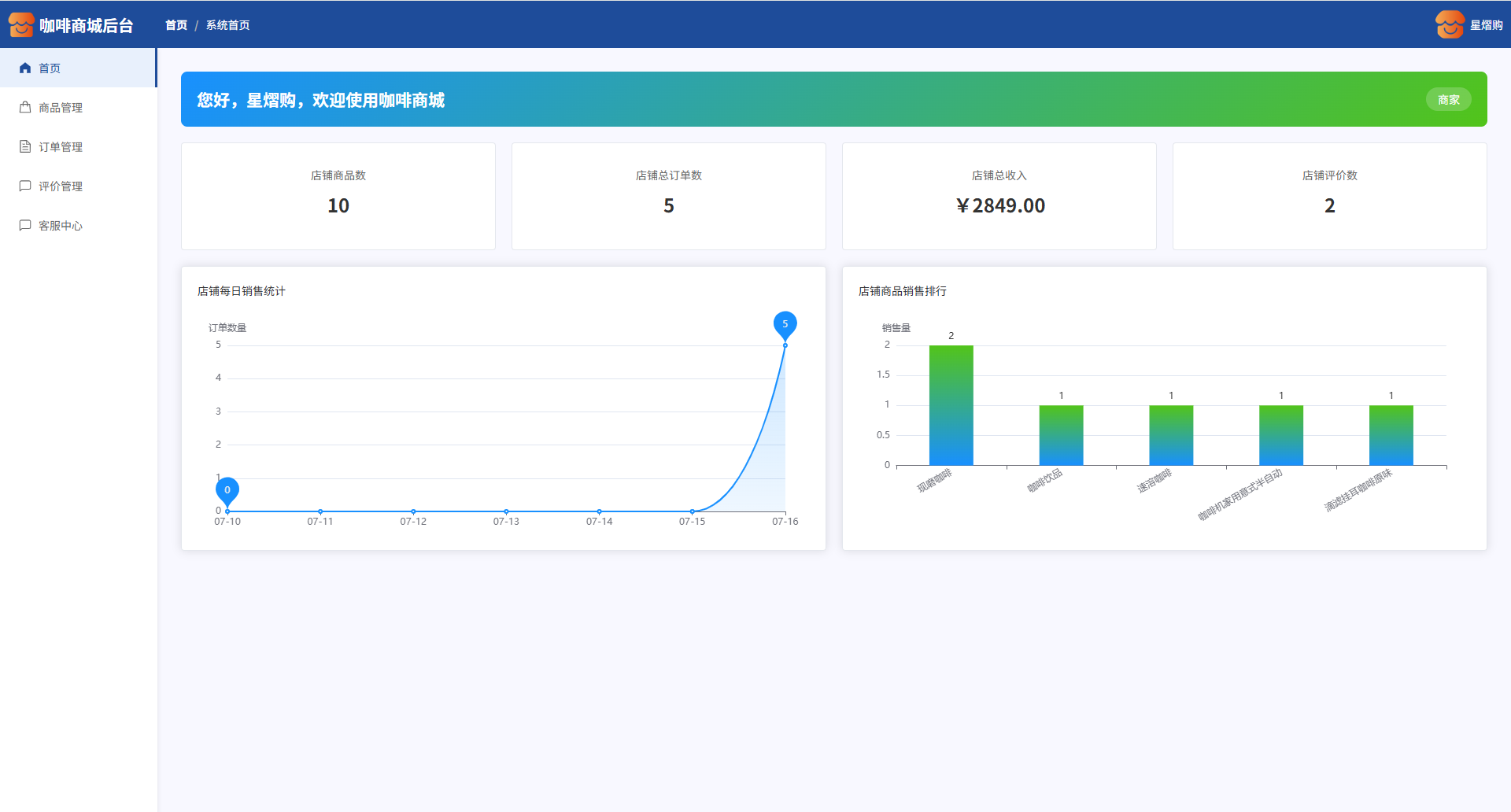Click the 店铺总收入 ¥2849.00 card

coord(999,196)
